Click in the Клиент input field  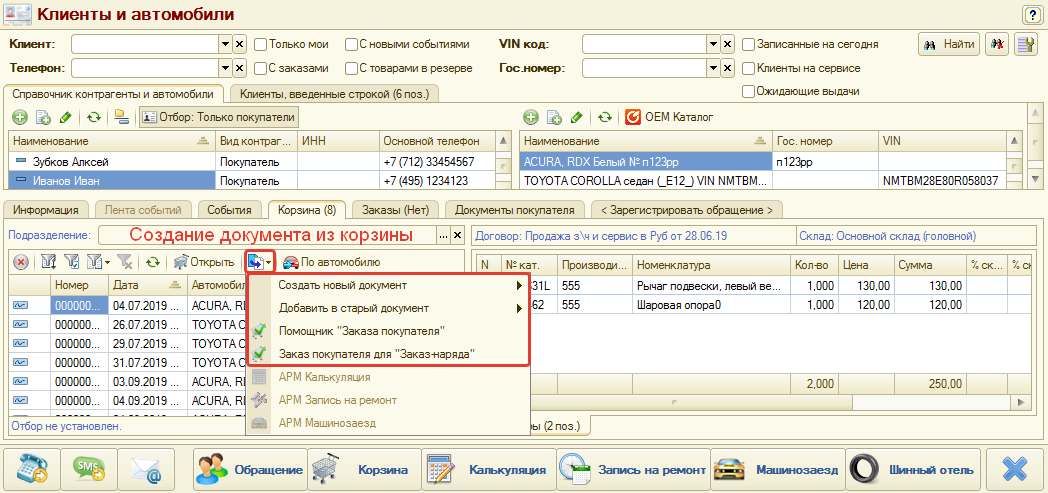click(145, 44)
